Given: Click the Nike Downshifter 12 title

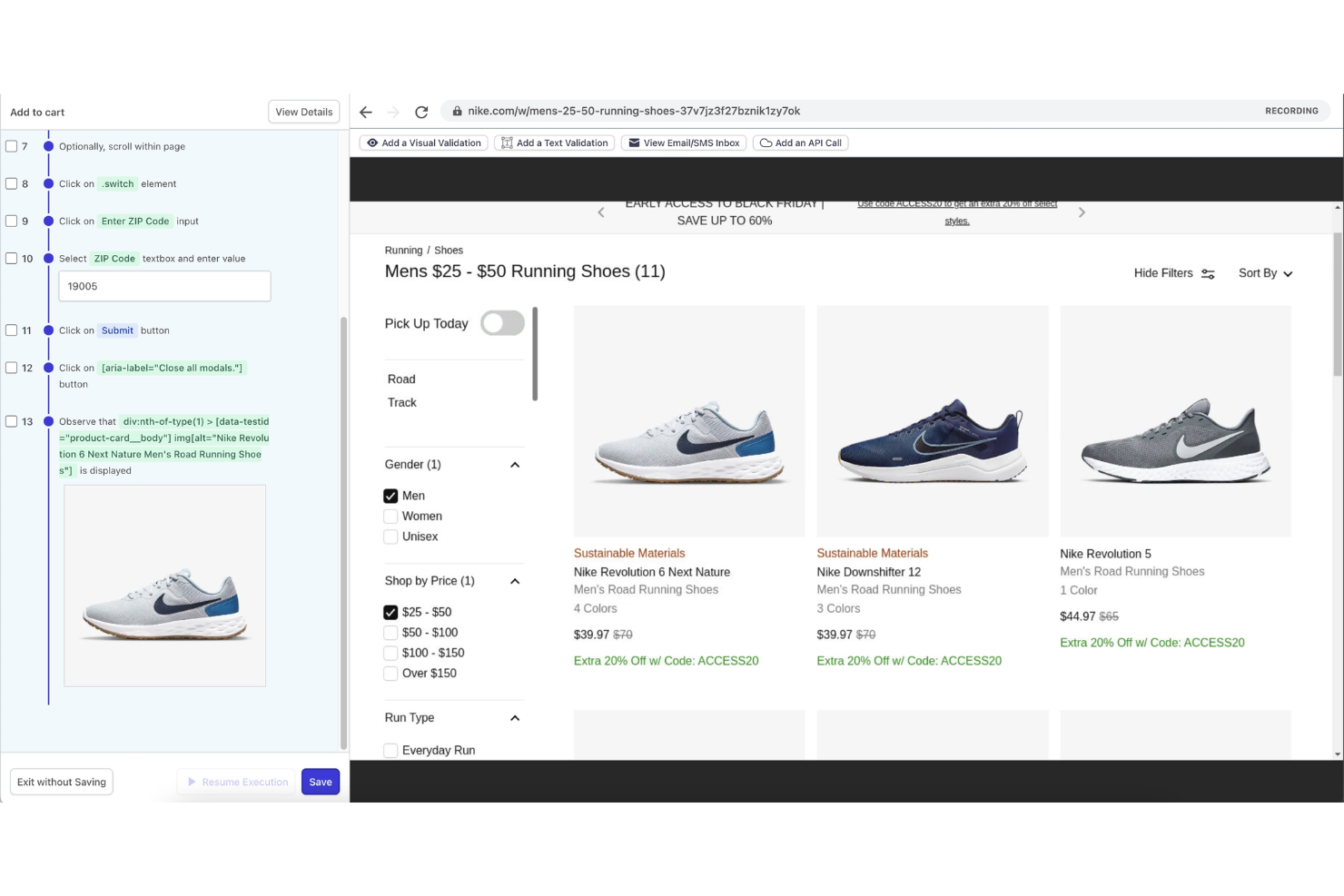Looking at the screenshot, I should 869,572.
